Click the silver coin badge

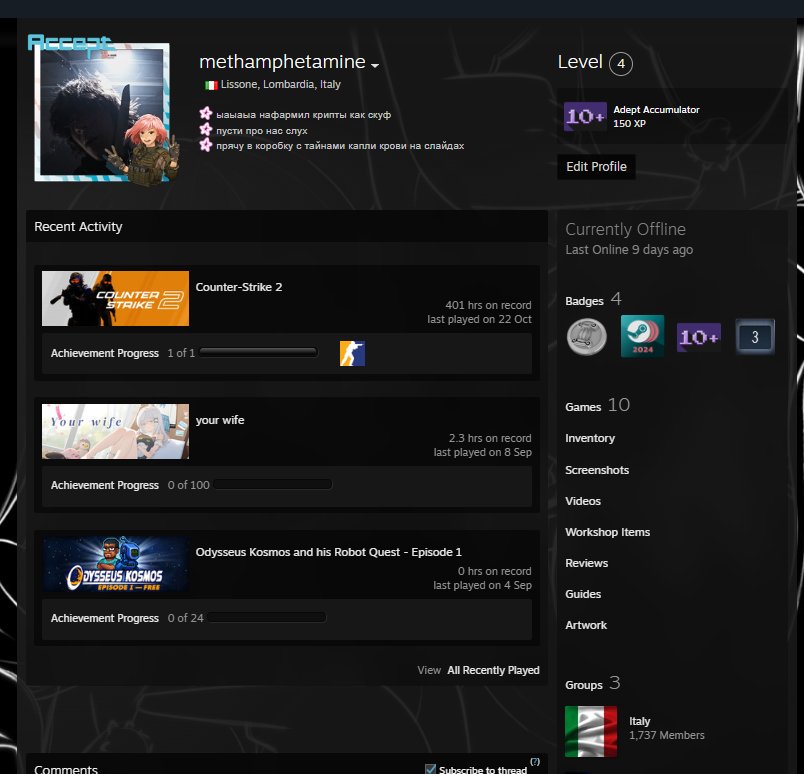pyautogui.click(x=587, y=336)
